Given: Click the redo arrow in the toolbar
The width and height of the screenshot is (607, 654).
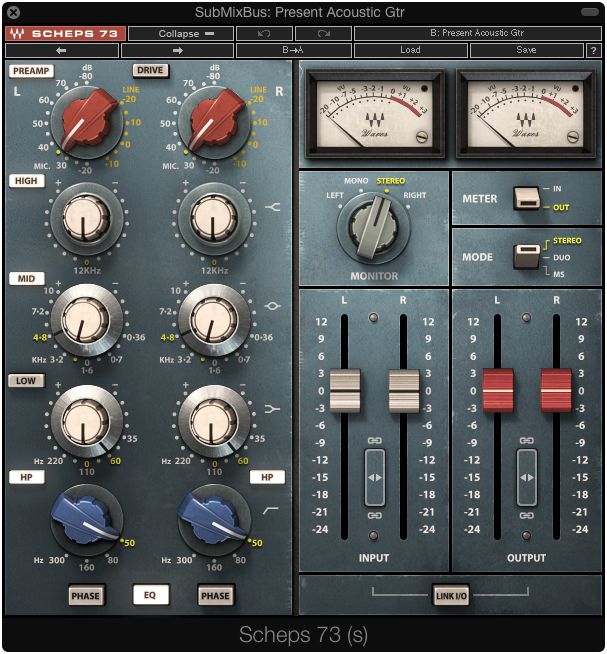Looking at the screenshot, I should (x=324, y=33).
